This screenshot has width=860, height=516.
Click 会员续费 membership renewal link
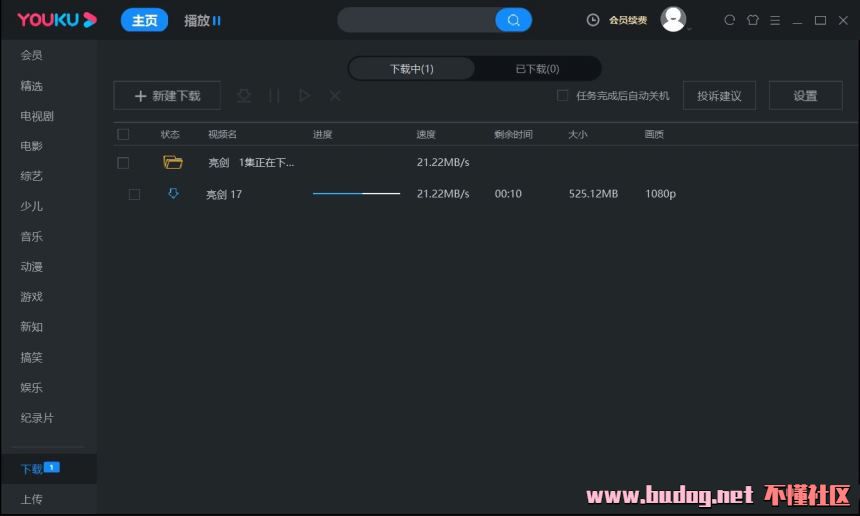pyautogui.click(x=628, y=20)
